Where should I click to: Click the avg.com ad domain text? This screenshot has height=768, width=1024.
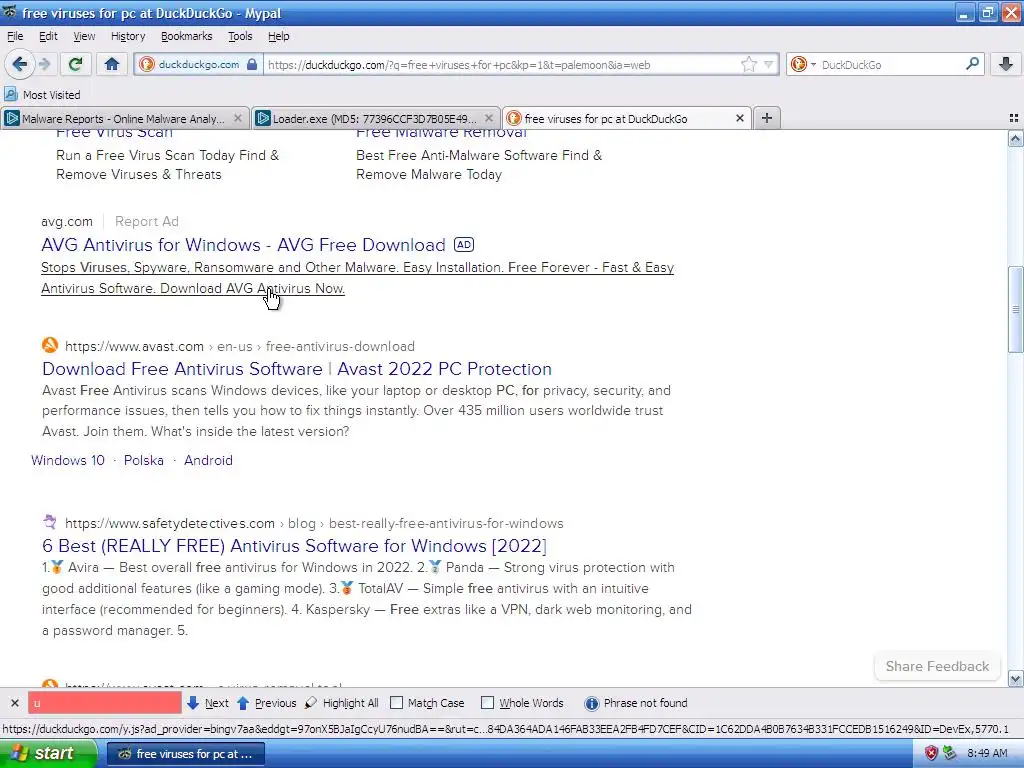(x=67, y=221)
